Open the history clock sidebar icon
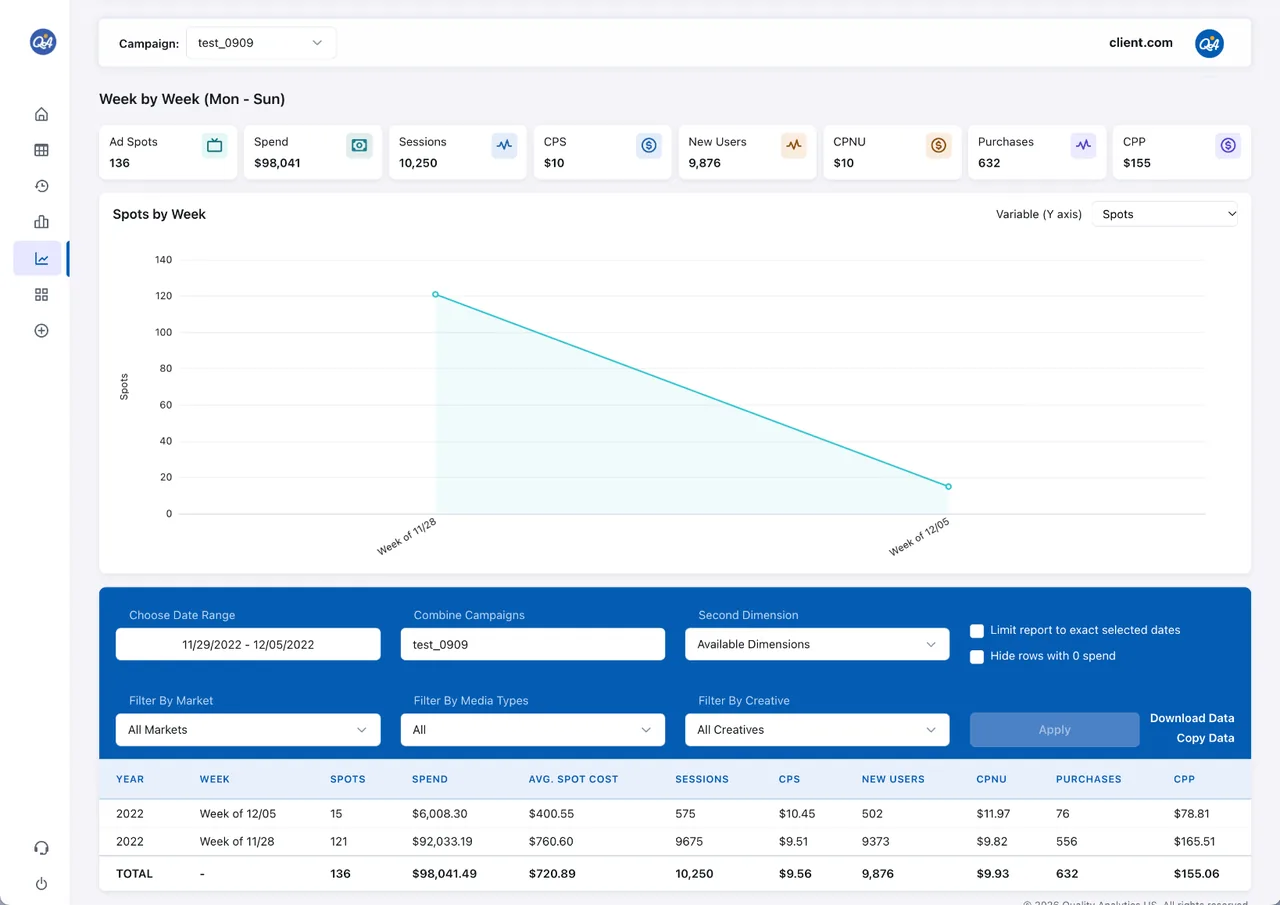Image resolution: width=1280 pixels, height=905 pixels. point(41,186)
